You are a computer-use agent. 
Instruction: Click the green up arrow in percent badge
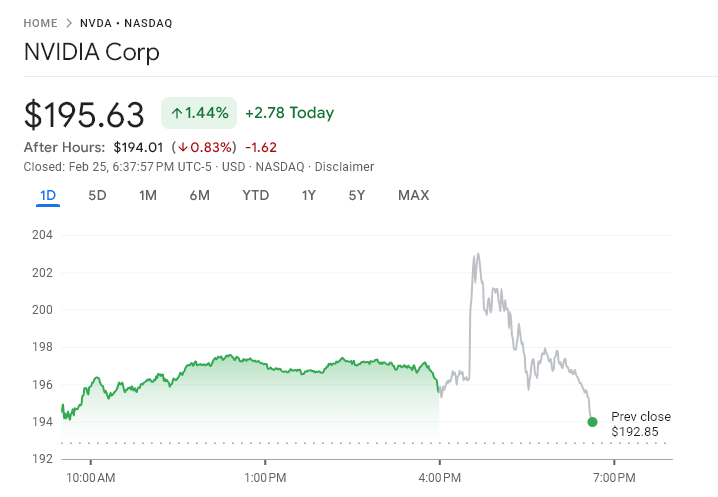point(176,114)
